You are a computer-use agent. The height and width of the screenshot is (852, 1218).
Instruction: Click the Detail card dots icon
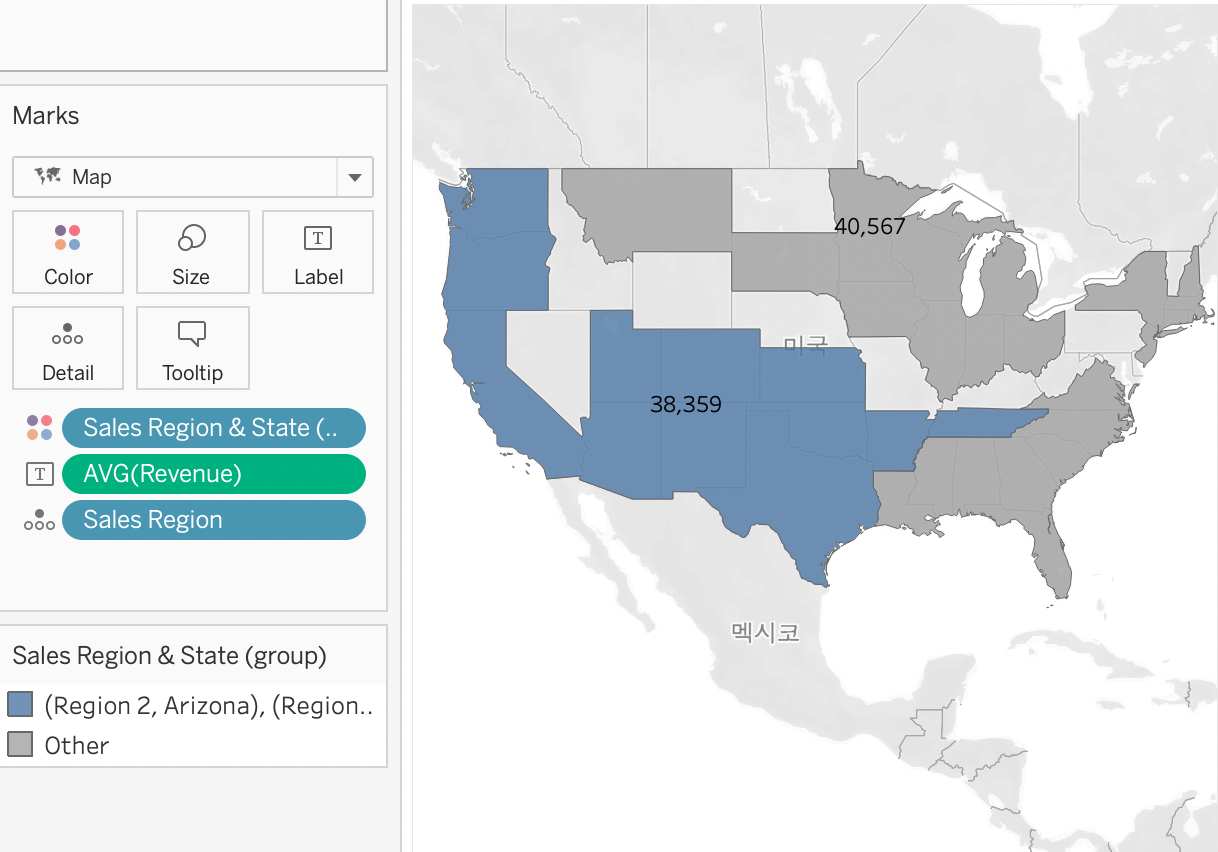pyautogui.click(x=68, y=334)
